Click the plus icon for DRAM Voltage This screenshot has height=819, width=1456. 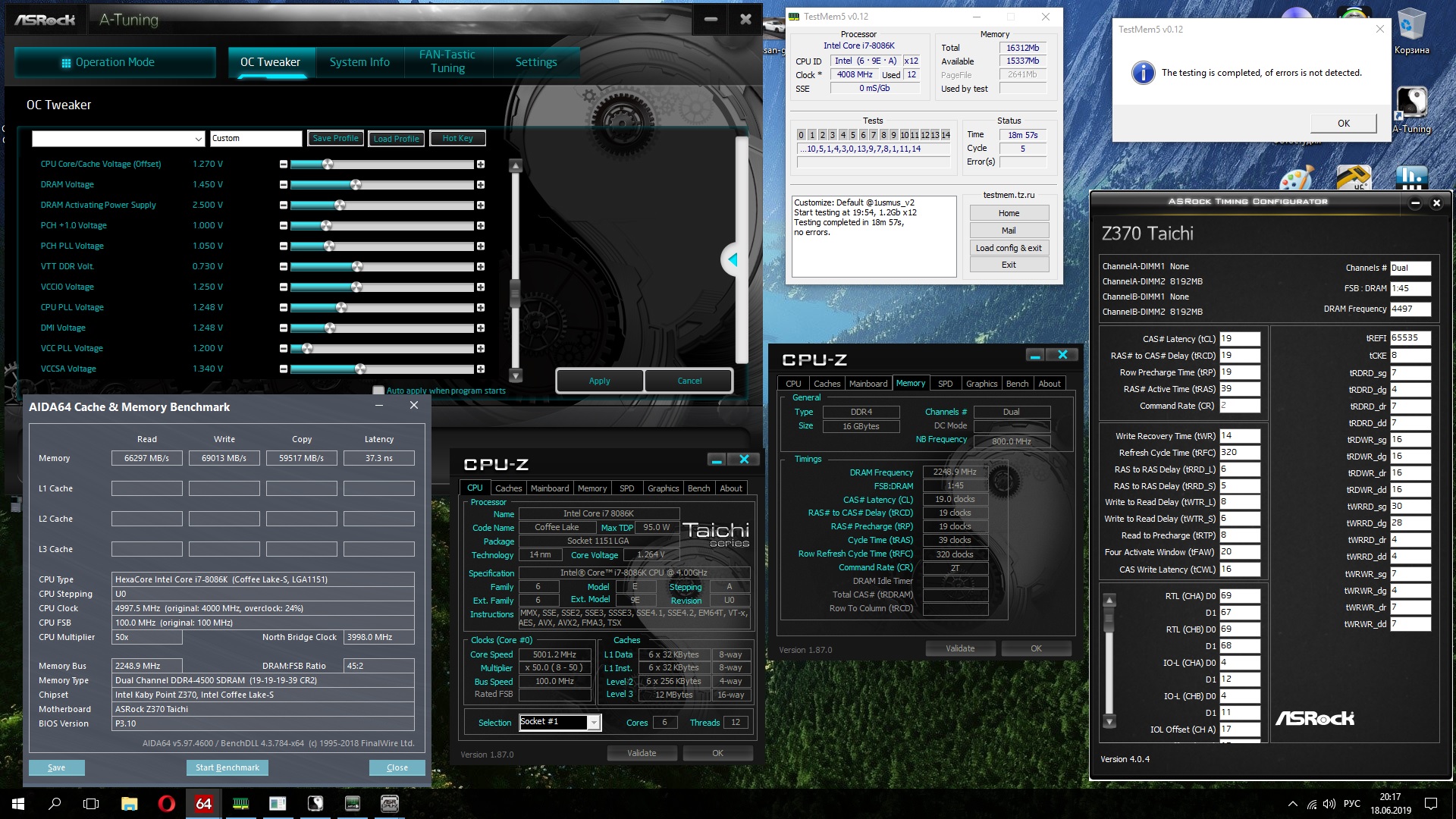(x=480, y=185)
